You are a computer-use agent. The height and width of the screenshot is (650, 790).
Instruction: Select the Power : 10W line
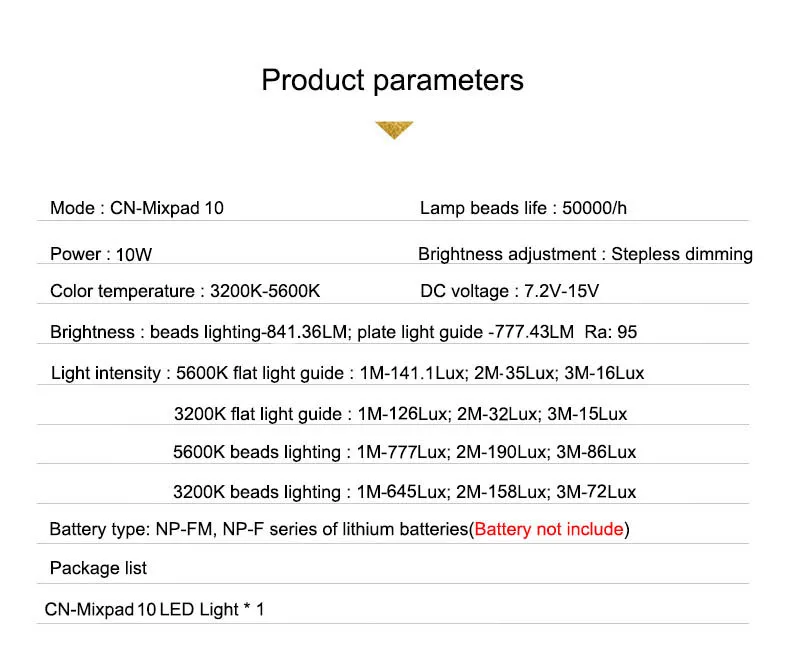(101, 254)
